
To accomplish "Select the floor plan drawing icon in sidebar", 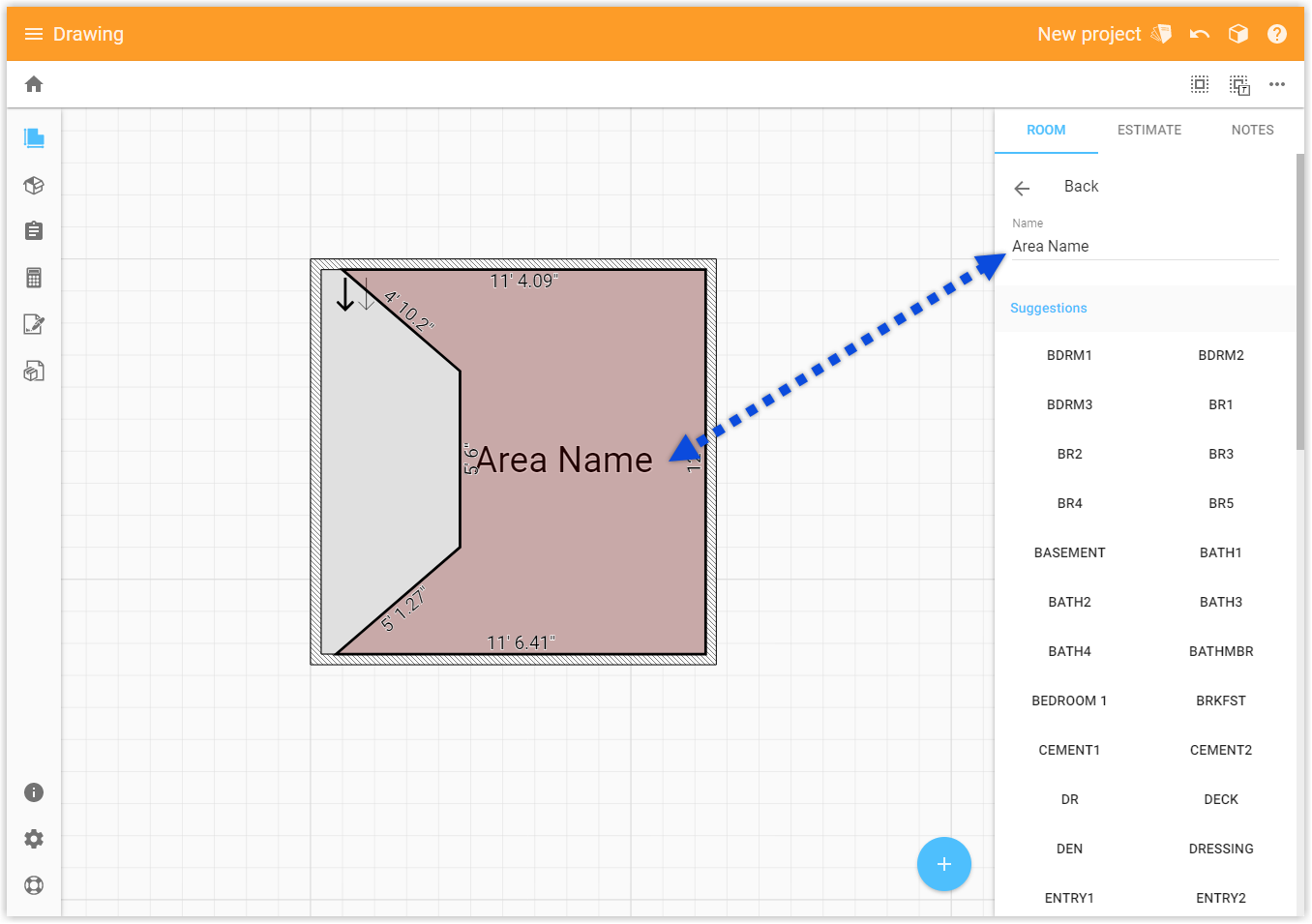I will [x=34, y=138].
